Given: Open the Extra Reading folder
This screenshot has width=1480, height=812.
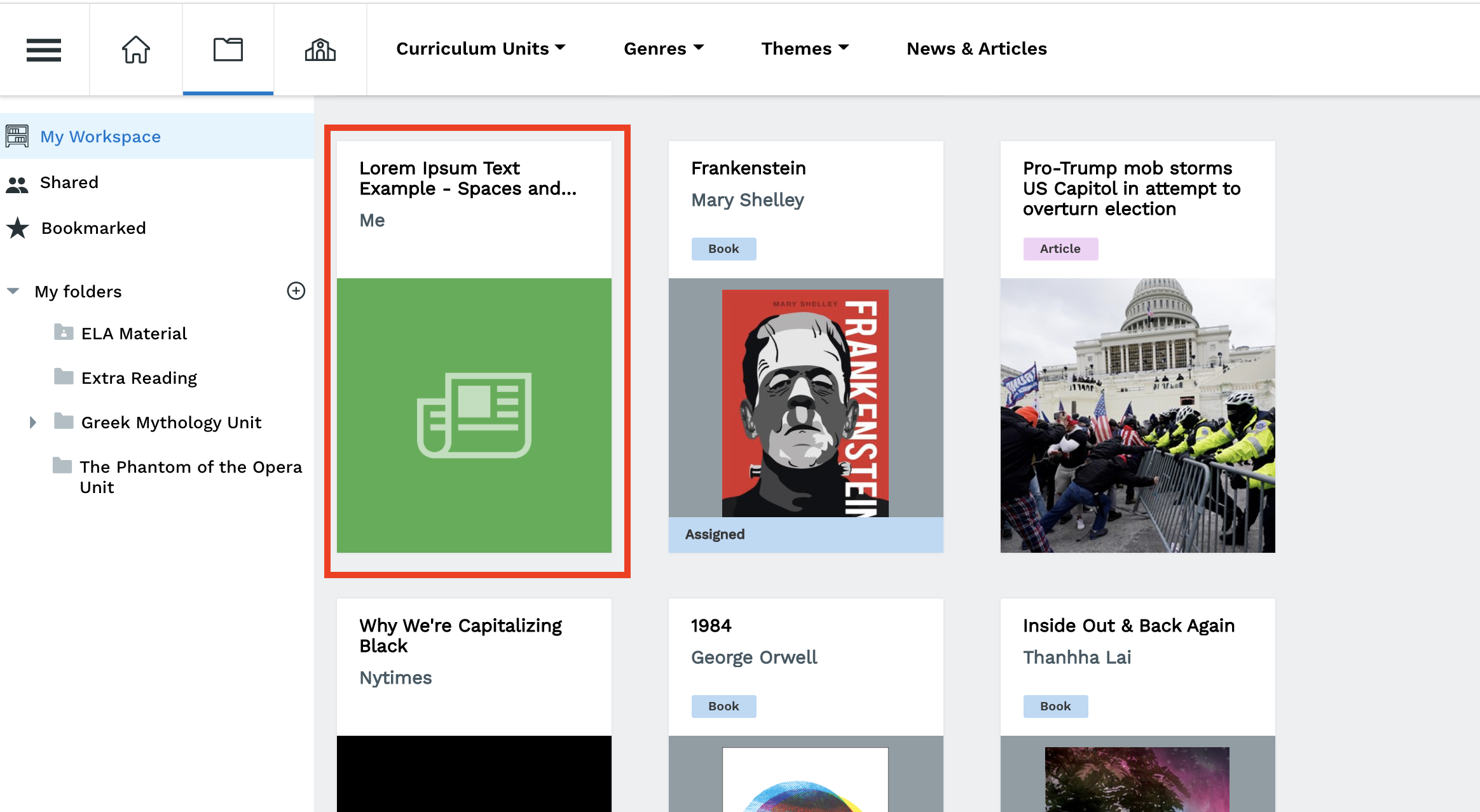Looking at the screenshot, I should coord(139,378).
